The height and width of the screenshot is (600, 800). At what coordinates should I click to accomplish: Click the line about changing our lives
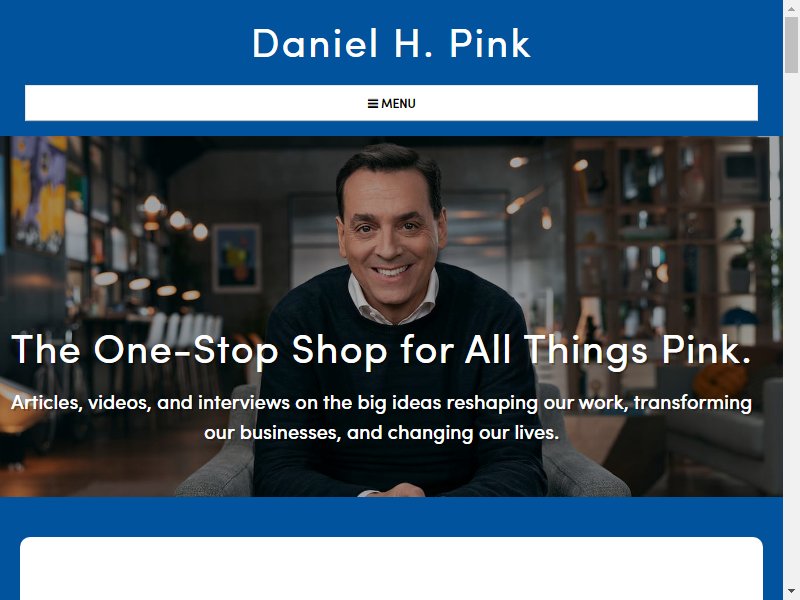[381, 433]
